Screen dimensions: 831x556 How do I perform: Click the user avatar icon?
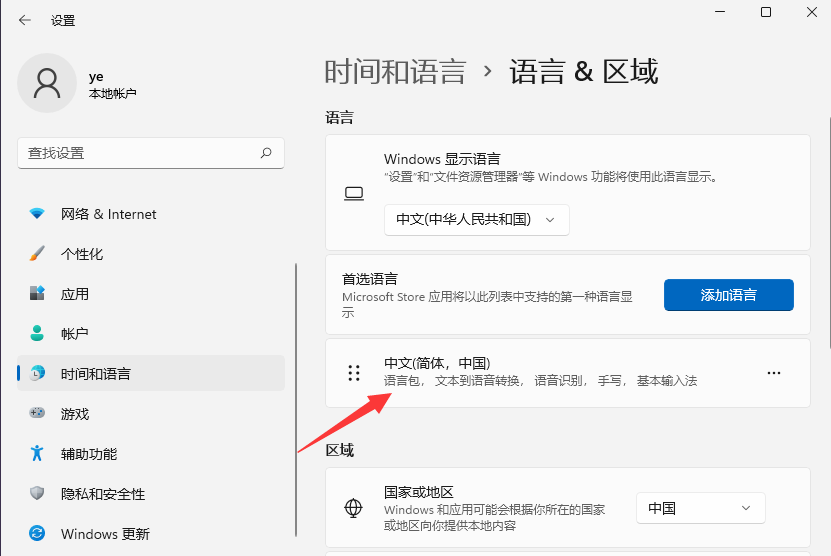[47, 83]
